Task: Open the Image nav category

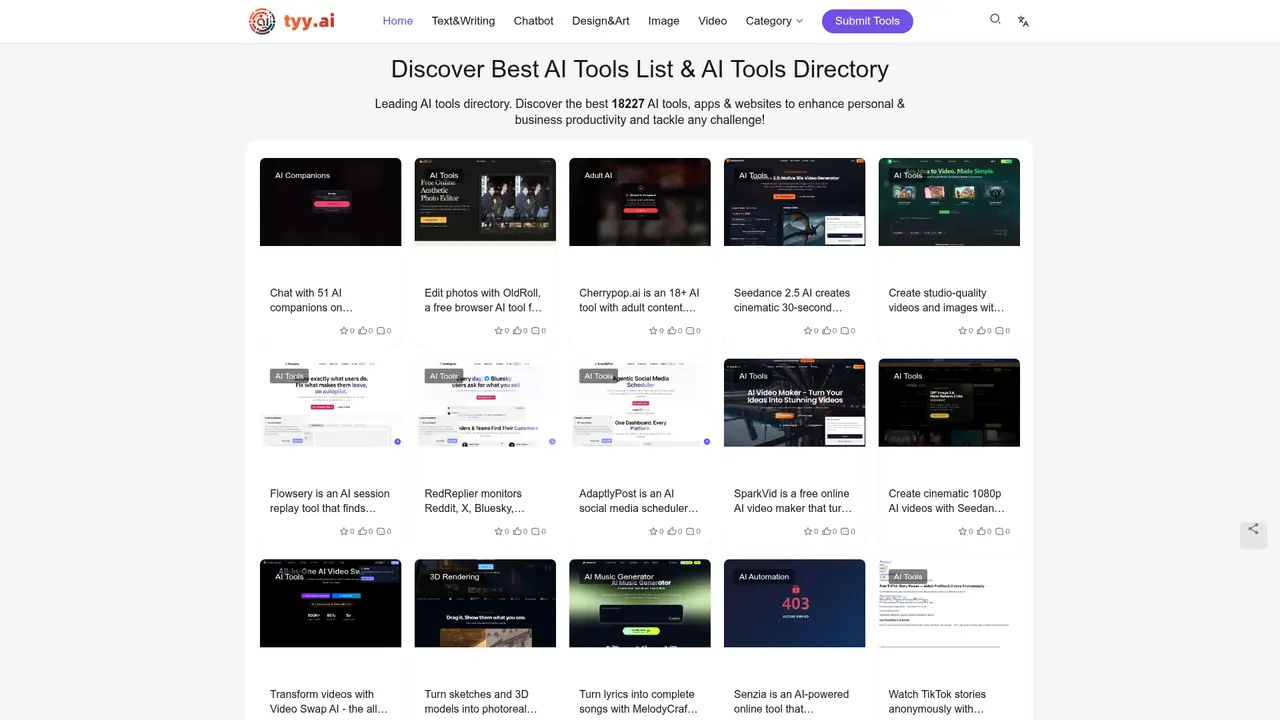Action: 664,21
